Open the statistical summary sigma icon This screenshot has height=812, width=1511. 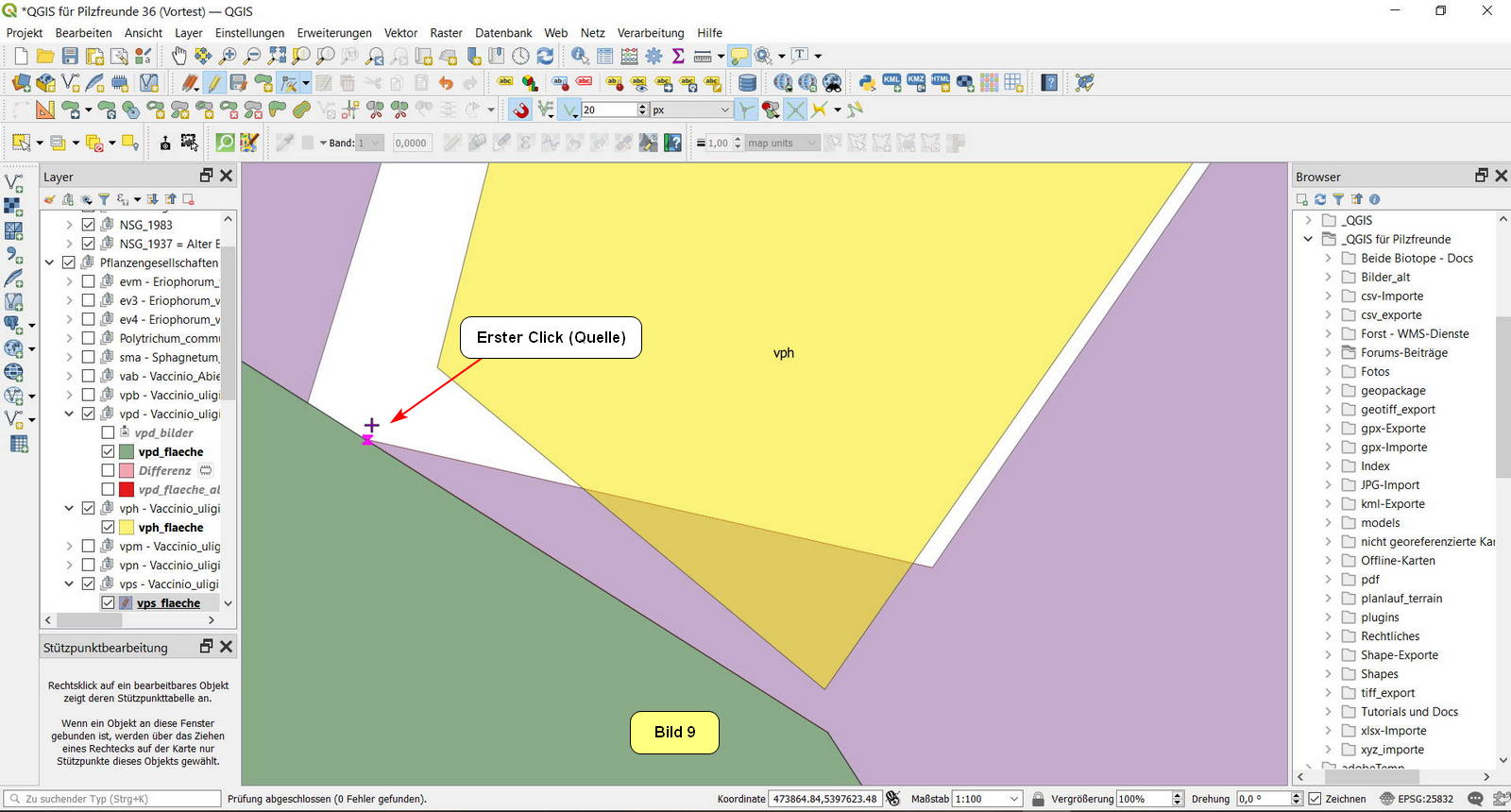[x=678, y=57]
